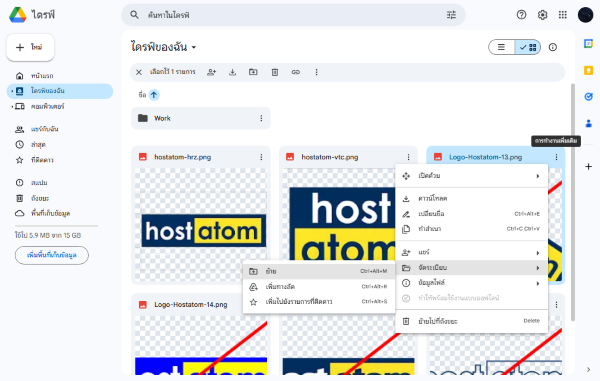Click the trash toolbar icon
The image size is (600, 381).
(275, 72)
